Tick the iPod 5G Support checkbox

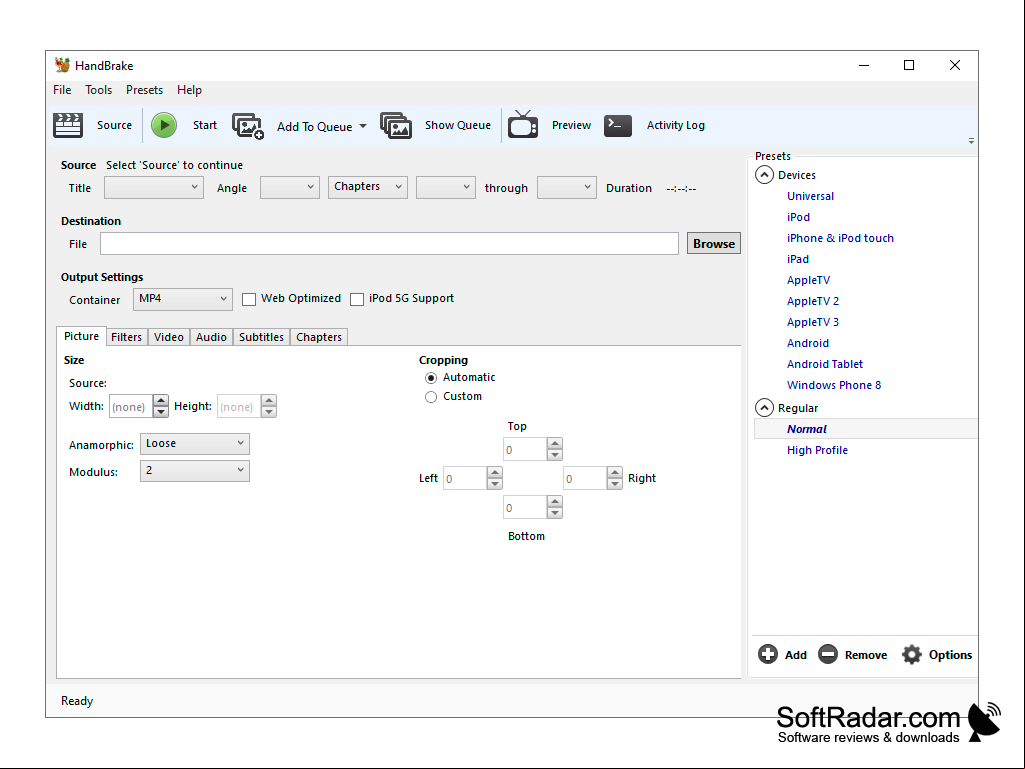click(357, 299)
